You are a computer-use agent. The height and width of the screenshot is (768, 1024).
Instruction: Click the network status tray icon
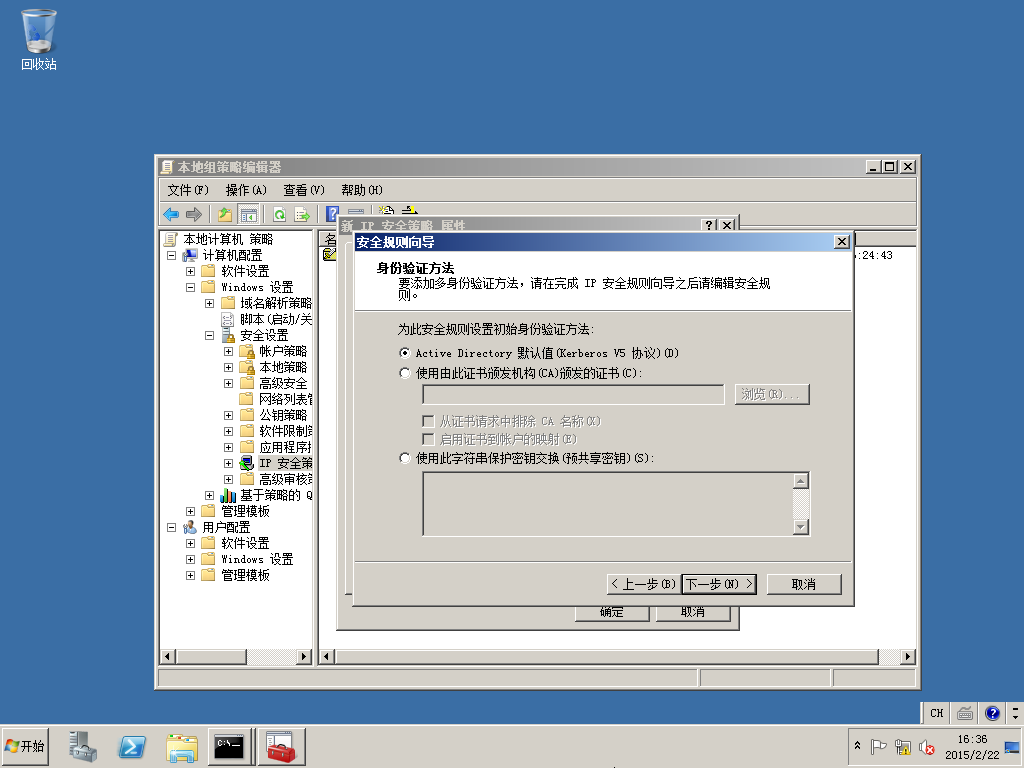(x=903, y=746)
